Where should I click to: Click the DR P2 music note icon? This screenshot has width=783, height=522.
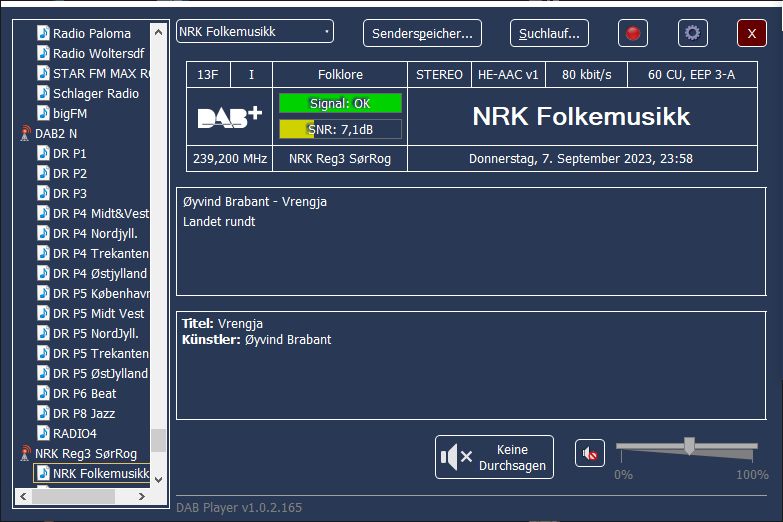(43, 173)
